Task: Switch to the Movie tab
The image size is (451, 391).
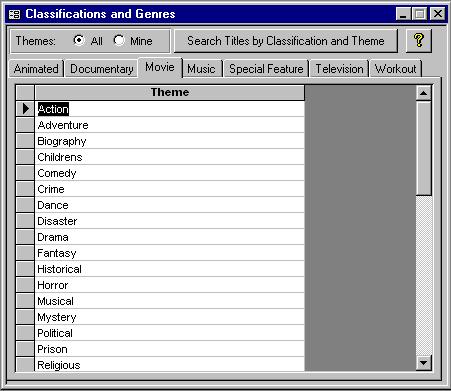Action: coord(160,67)
